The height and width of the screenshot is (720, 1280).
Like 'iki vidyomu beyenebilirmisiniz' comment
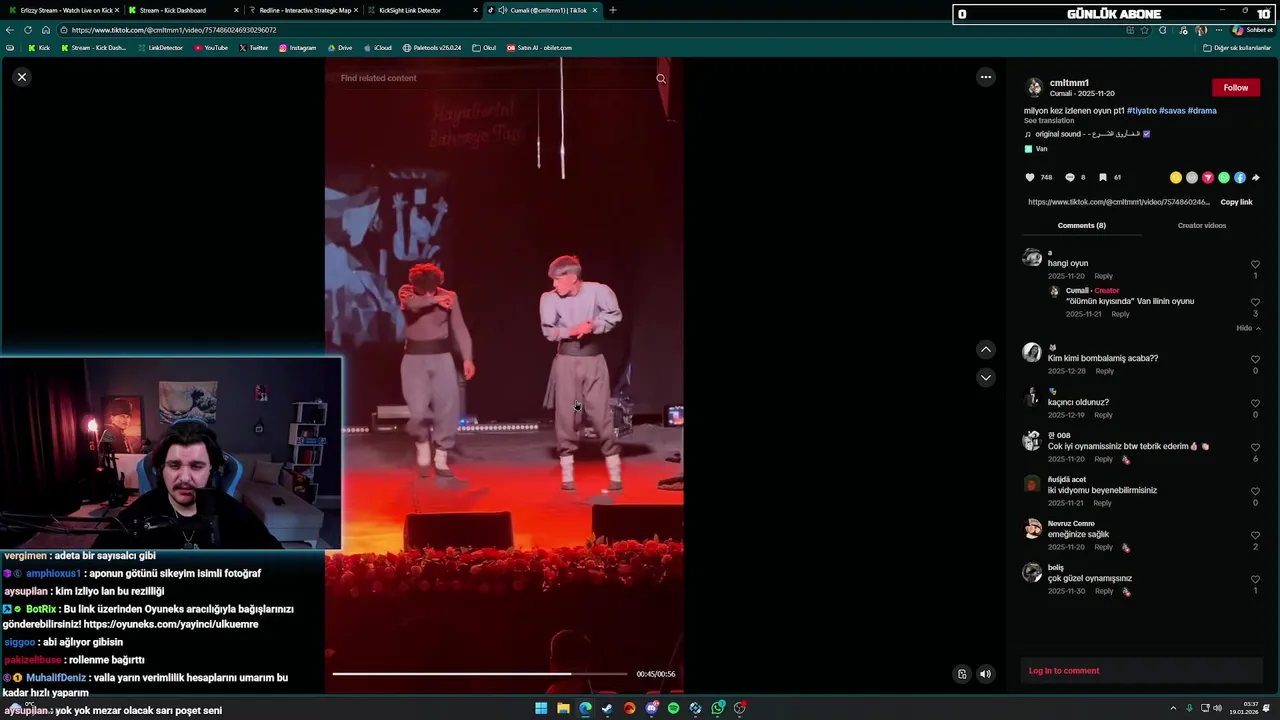pos(1255,491)
